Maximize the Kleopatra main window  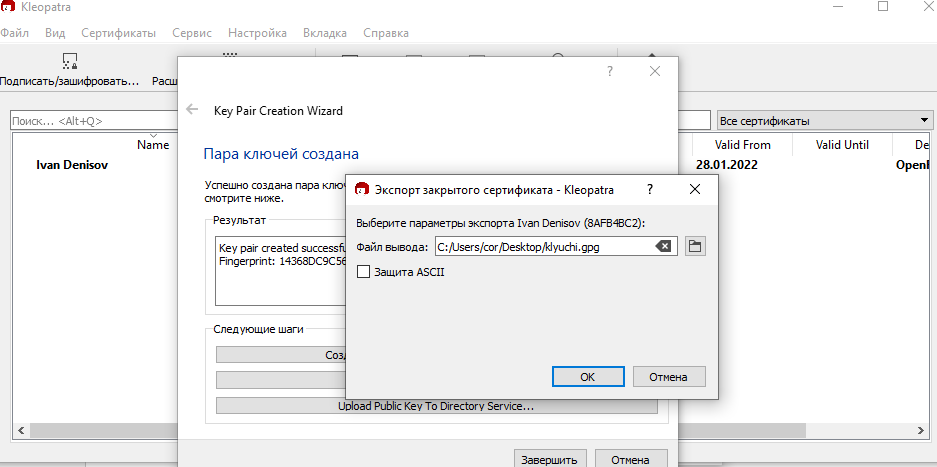[882, 7]
